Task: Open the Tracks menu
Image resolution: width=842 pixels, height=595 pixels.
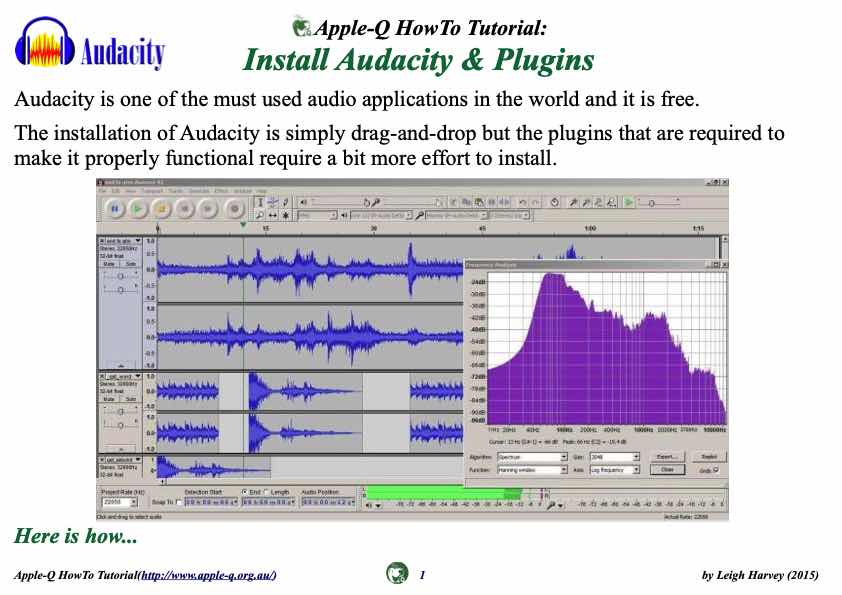Action: pyautogui.click(x=175, y=191)
